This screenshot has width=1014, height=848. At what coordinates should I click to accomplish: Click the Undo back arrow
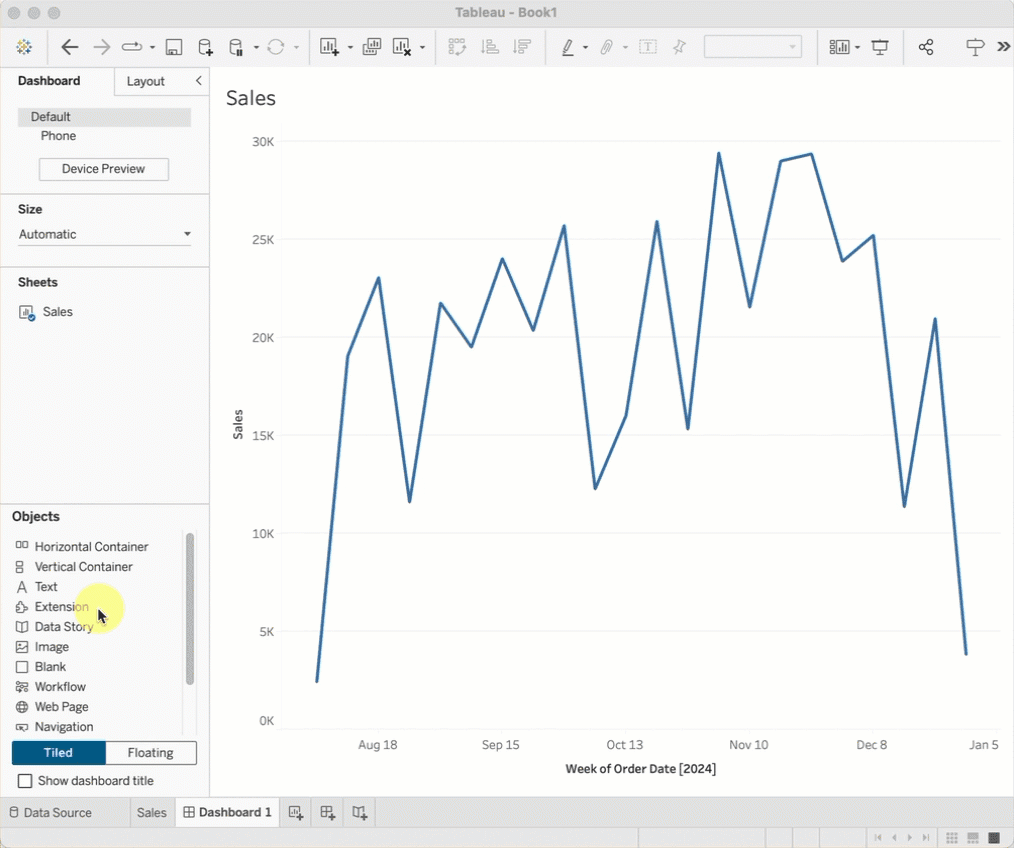click(69, 47)
